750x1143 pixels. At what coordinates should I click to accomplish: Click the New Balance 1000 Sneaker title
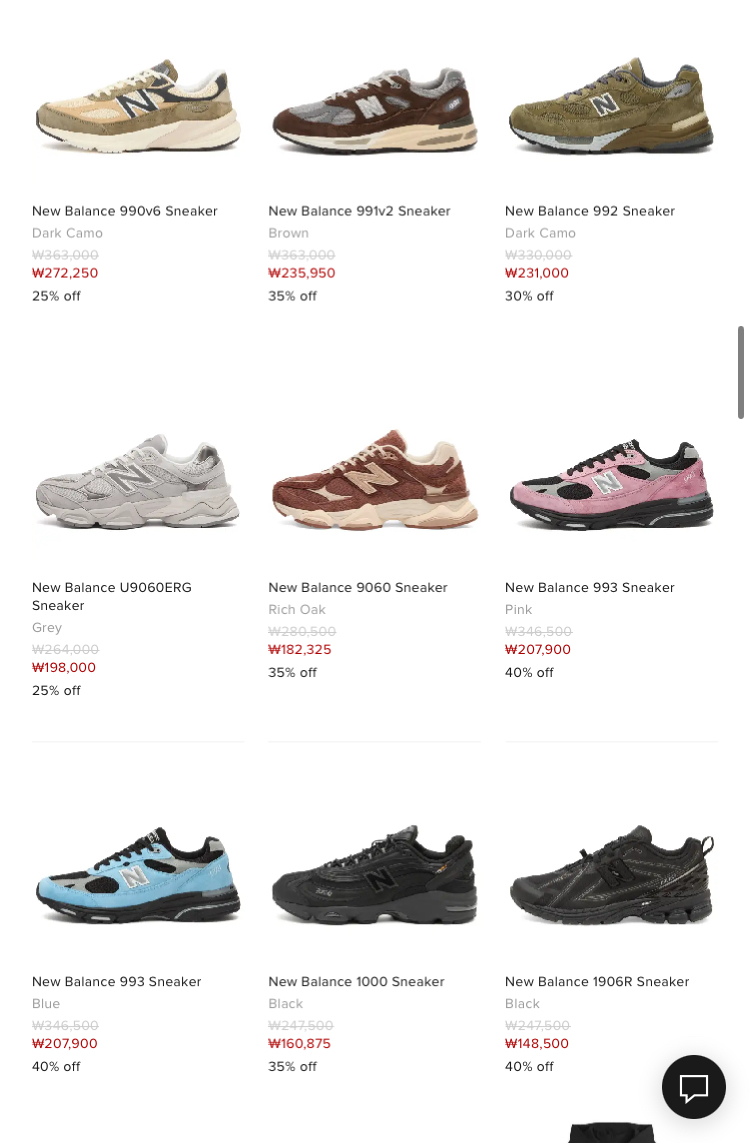click(356, 982)
